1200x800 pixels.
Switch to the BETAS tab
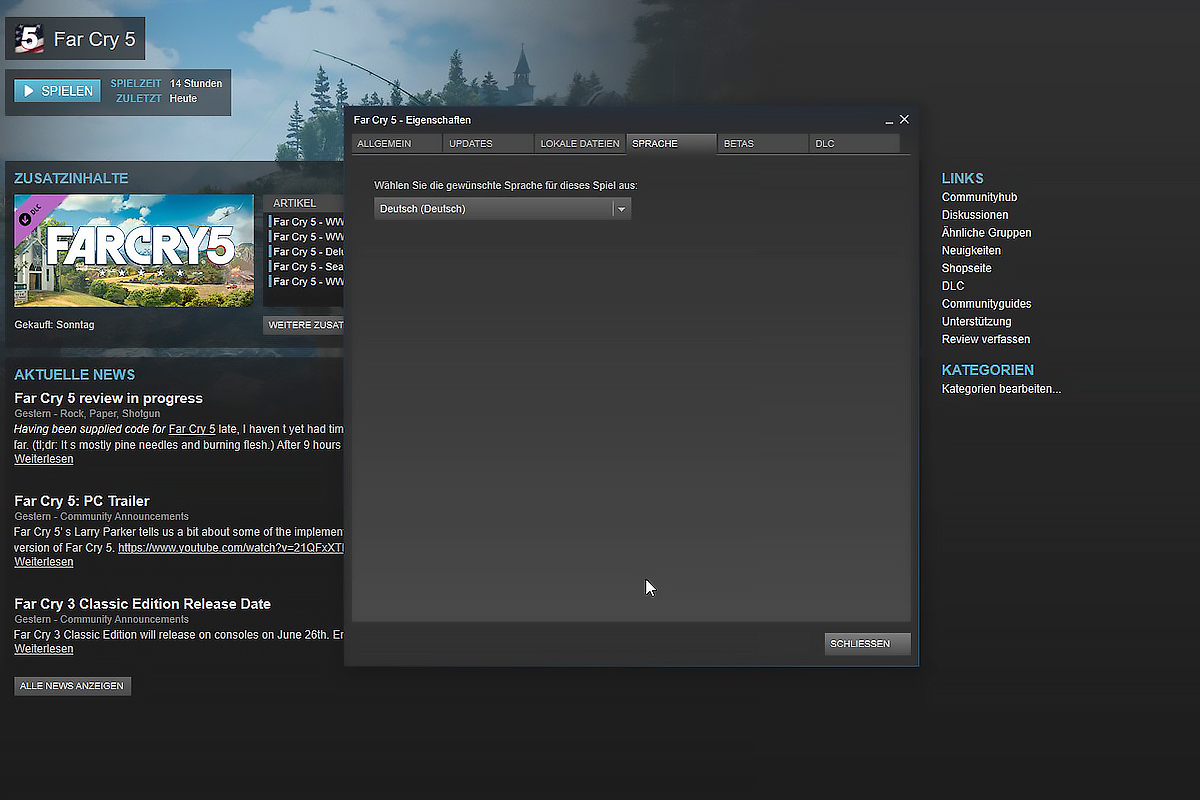tap(763, 144)
